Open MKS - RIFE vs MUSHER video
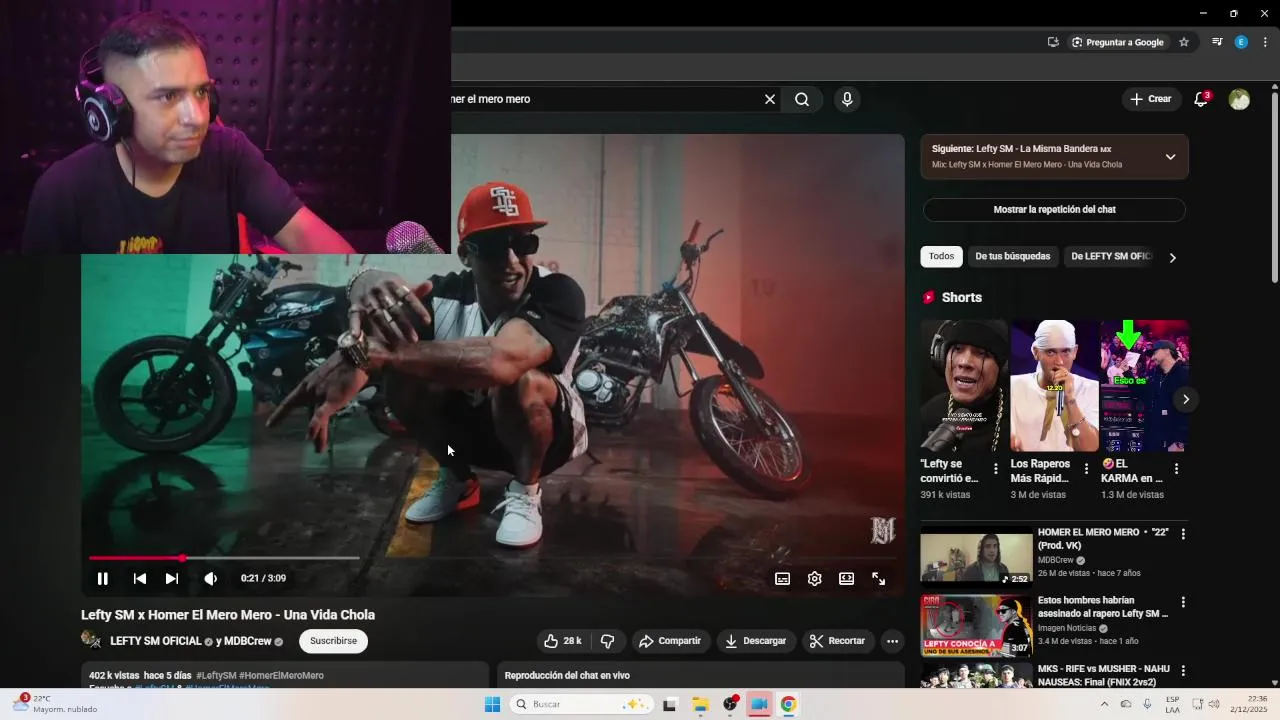The height and width of the screenshot is (720, 1280). point(976,676)
